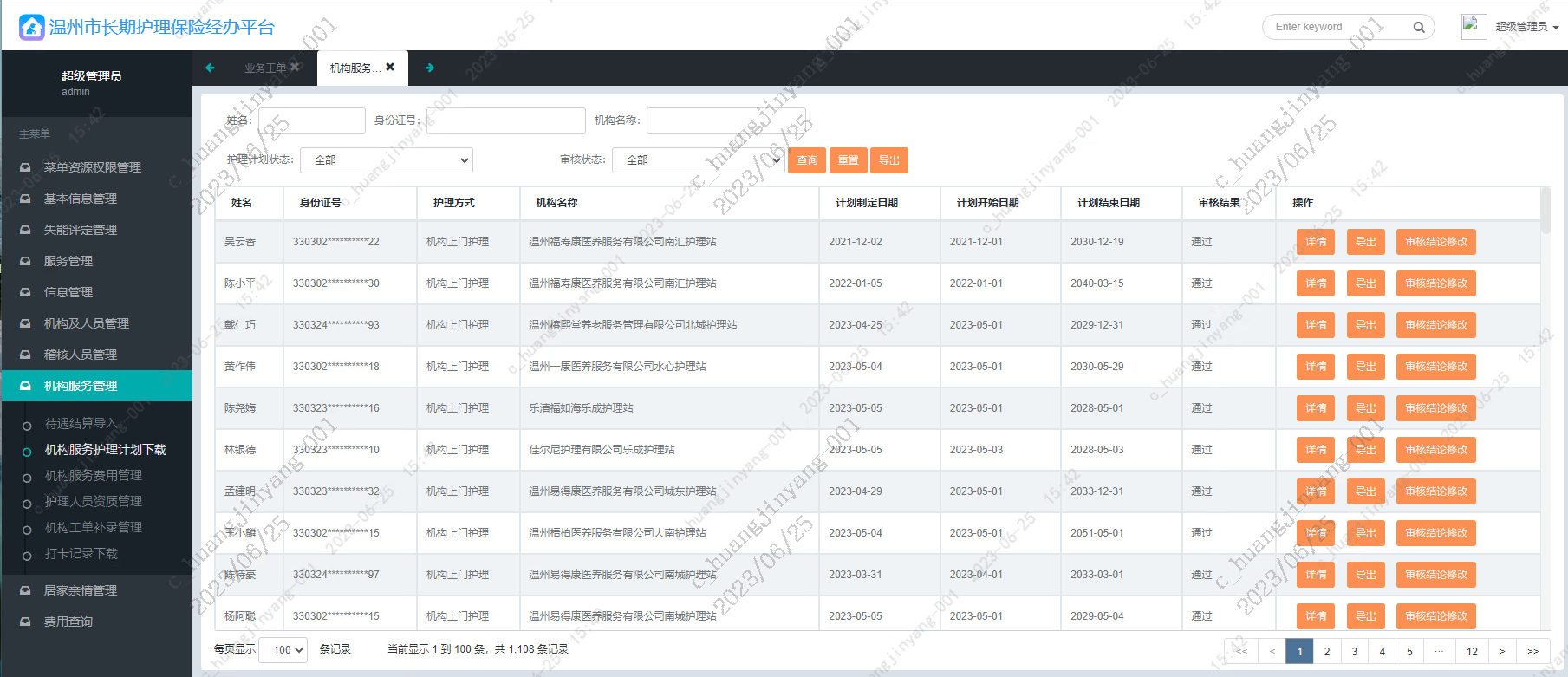1568x677 pixels.
Task: Click 导出 for 陈小平 row
Action: coord(1366,283)
